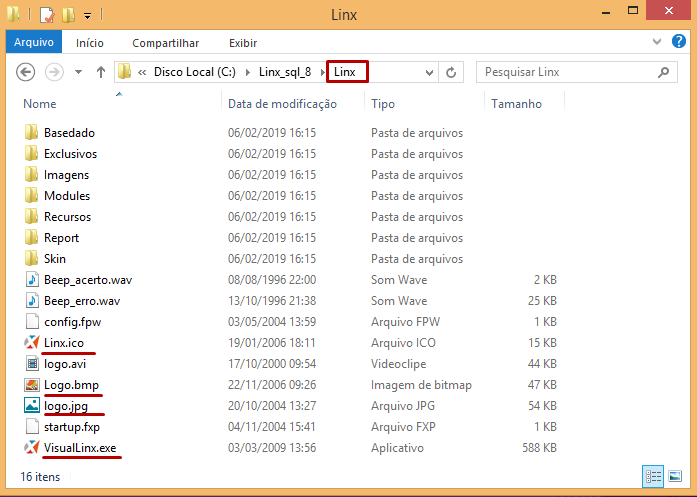Select the Imagens folder icon
This screenshot has height=497, width=697.
[x=32, y=174]
